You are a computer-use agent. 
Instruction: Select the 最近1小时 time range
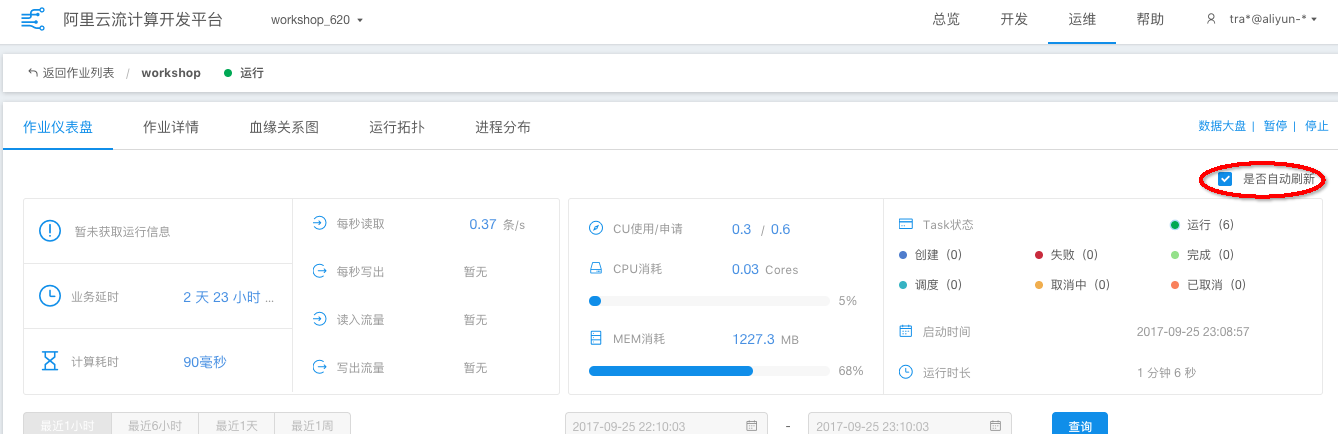pos(67,424)
